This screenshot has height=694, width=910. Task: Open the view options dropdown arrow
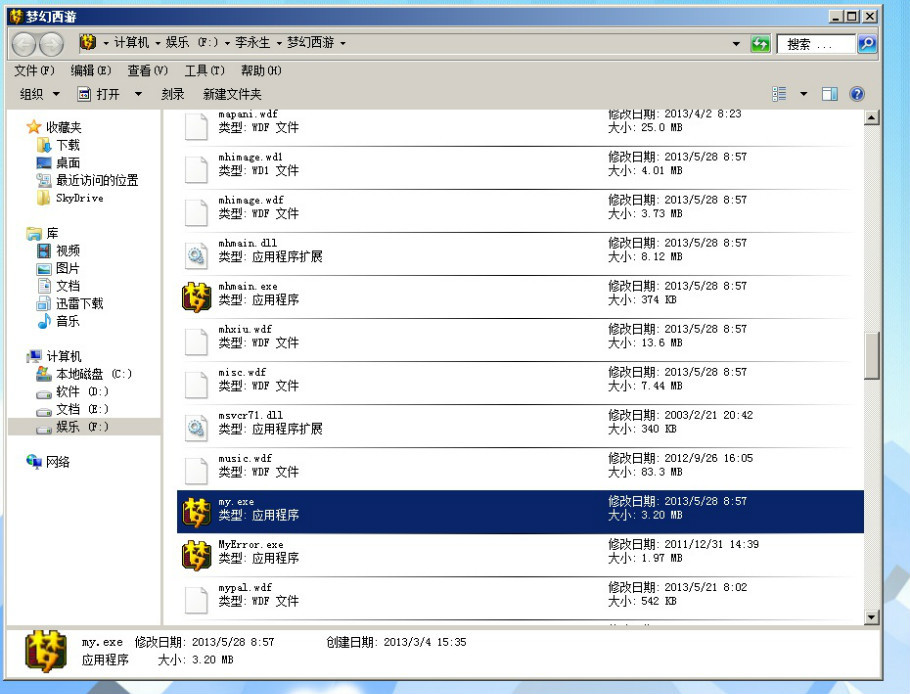(803, 94)
